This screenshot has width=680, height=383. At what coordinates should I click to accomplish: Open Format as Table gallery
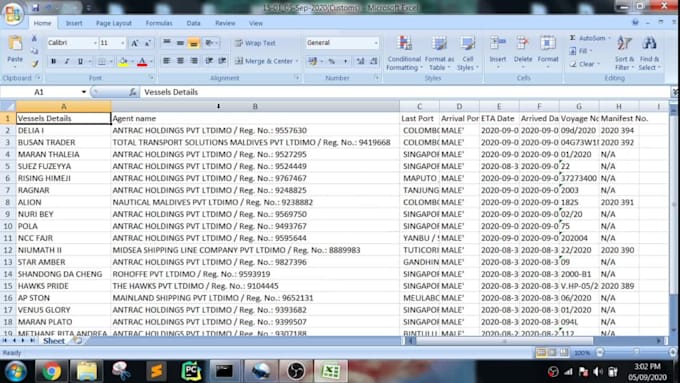(439, 53)
